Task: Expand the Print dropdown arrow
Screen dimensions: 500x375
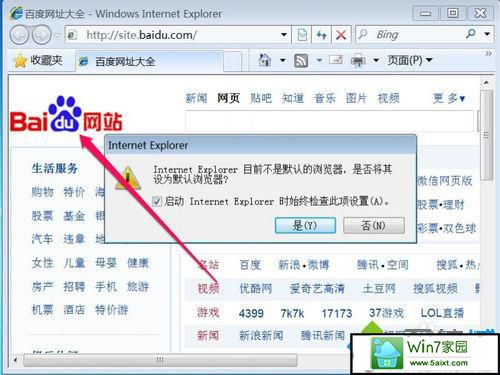Action: click(x=376, y=60)
